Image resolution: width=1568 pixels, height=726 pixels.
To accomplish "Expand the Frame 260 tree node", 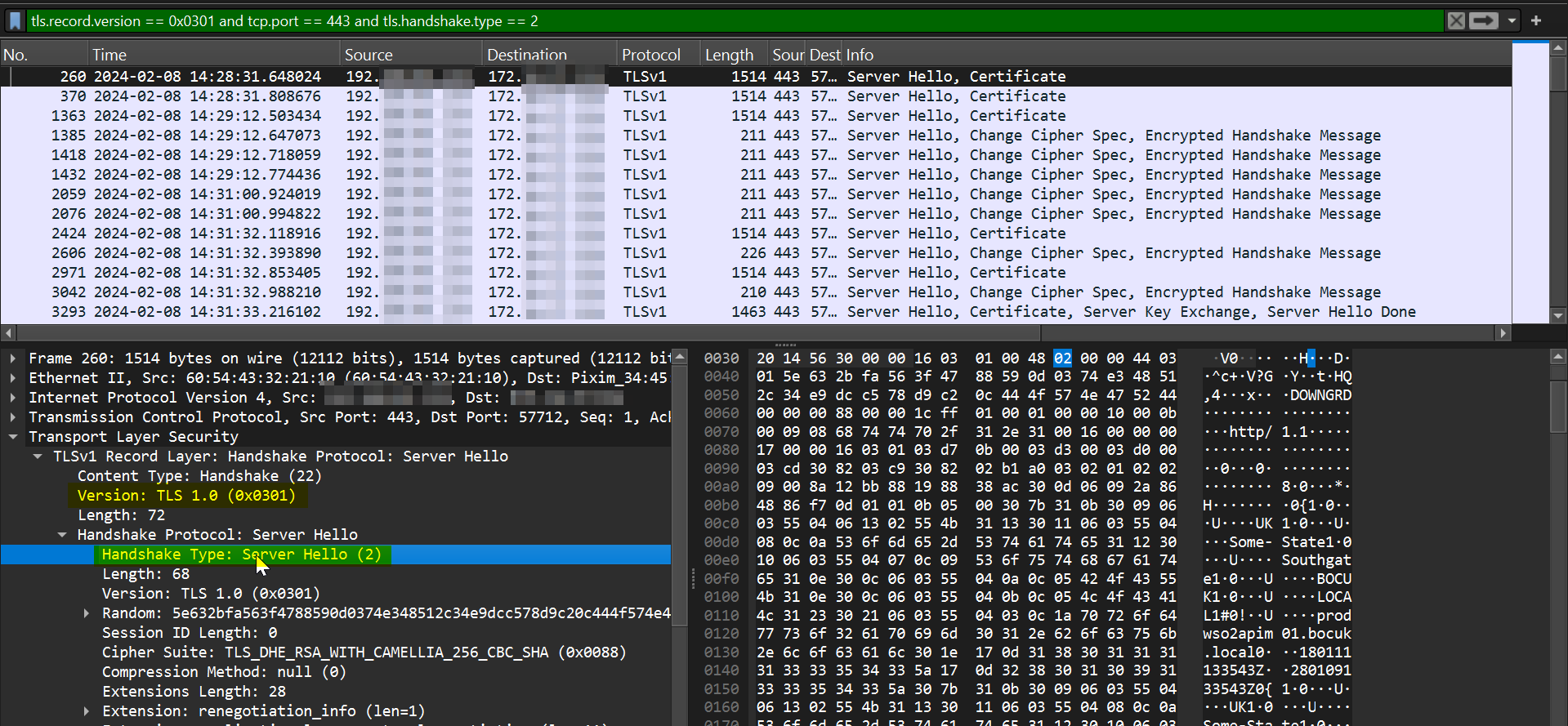I will [13, 359].
